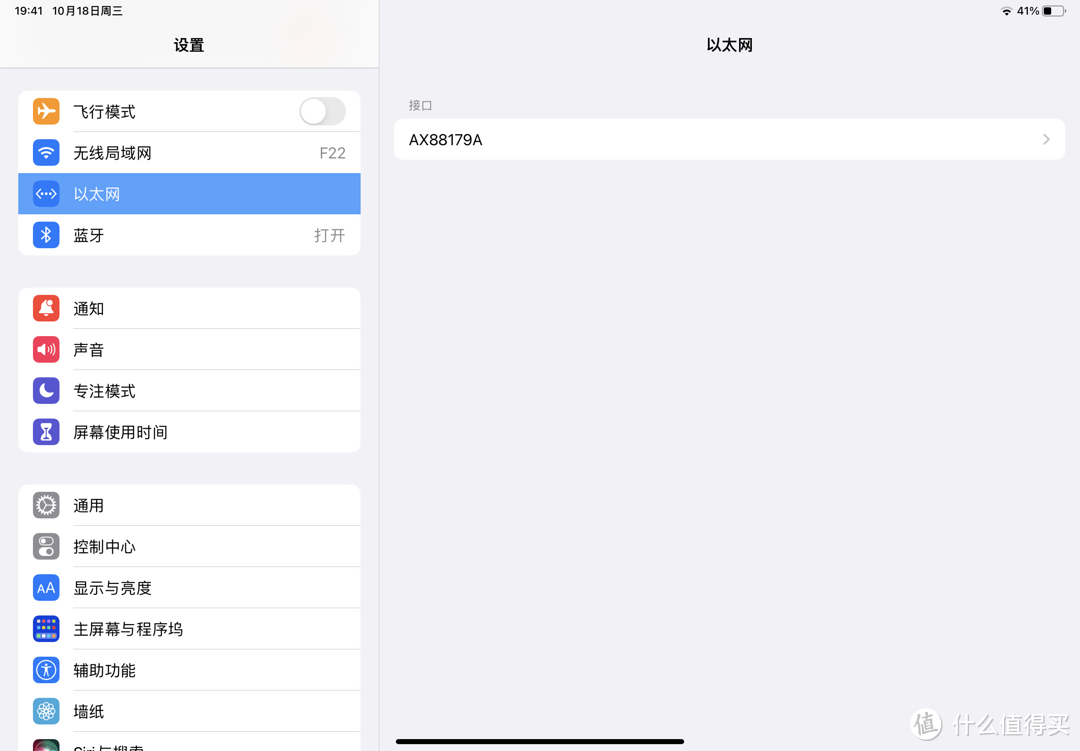Tap the Wallpaper flower icon
This screenshot has width=1080, height=751.
(x=46, y=711)
